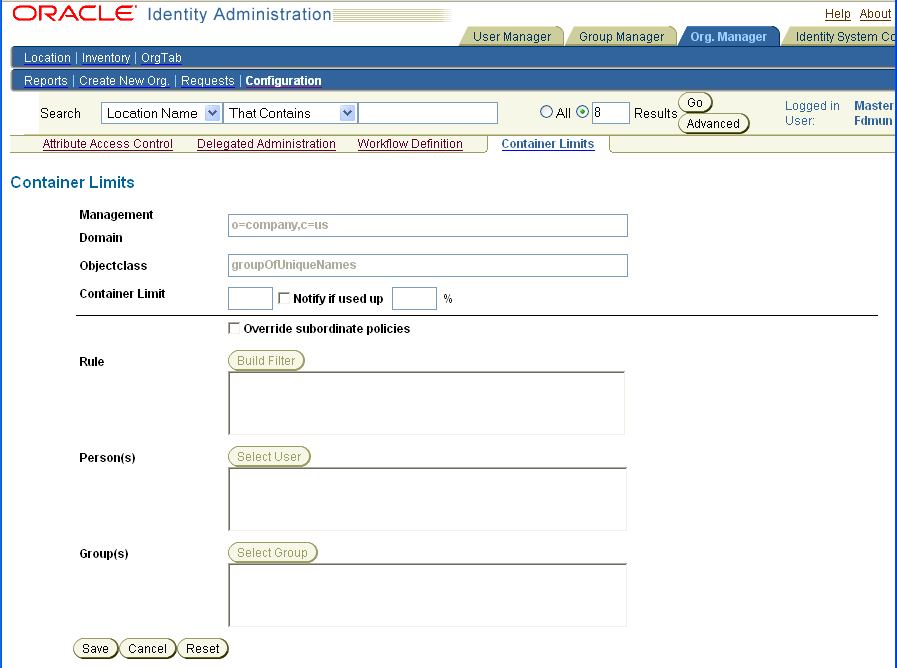Switch to Group Manager tab
The width and height of the screenshot is (897, 668).
point(621,37)
